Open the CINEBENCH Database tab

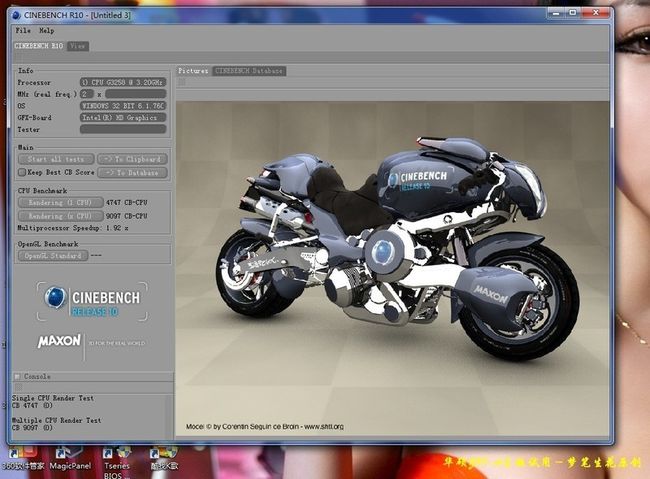pyautogui.click(x=249, y=71)
